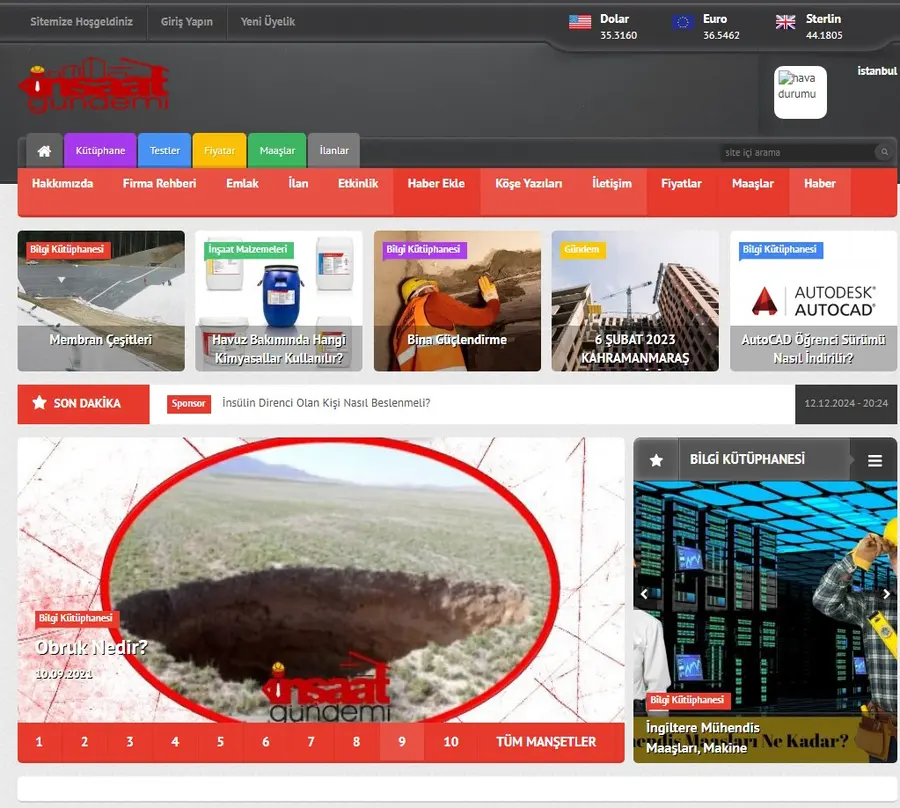
Task: Click the hava durumu weather icon
Action: 800,92
